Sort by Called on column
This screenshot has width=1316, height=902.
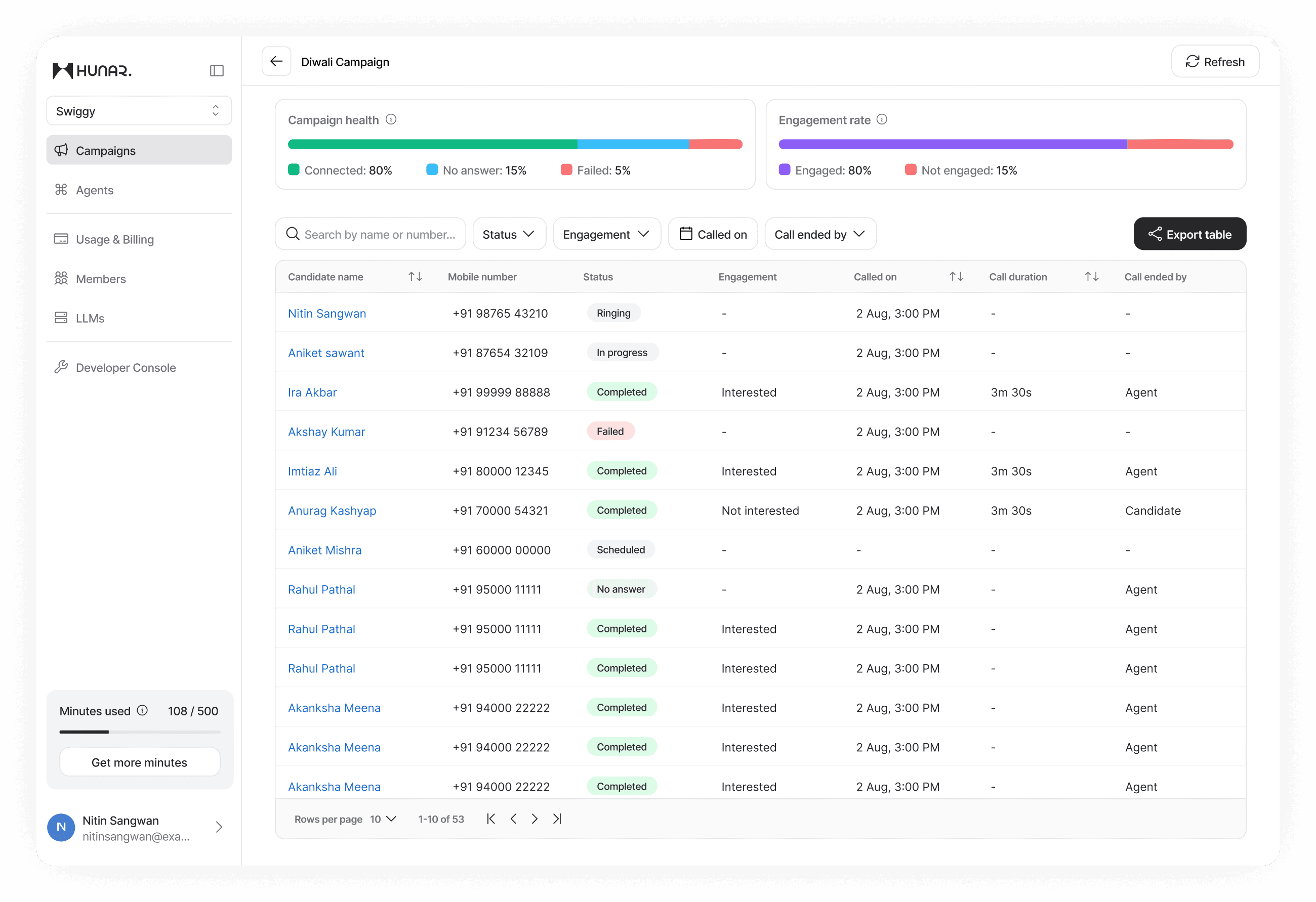tap(956, 277)
